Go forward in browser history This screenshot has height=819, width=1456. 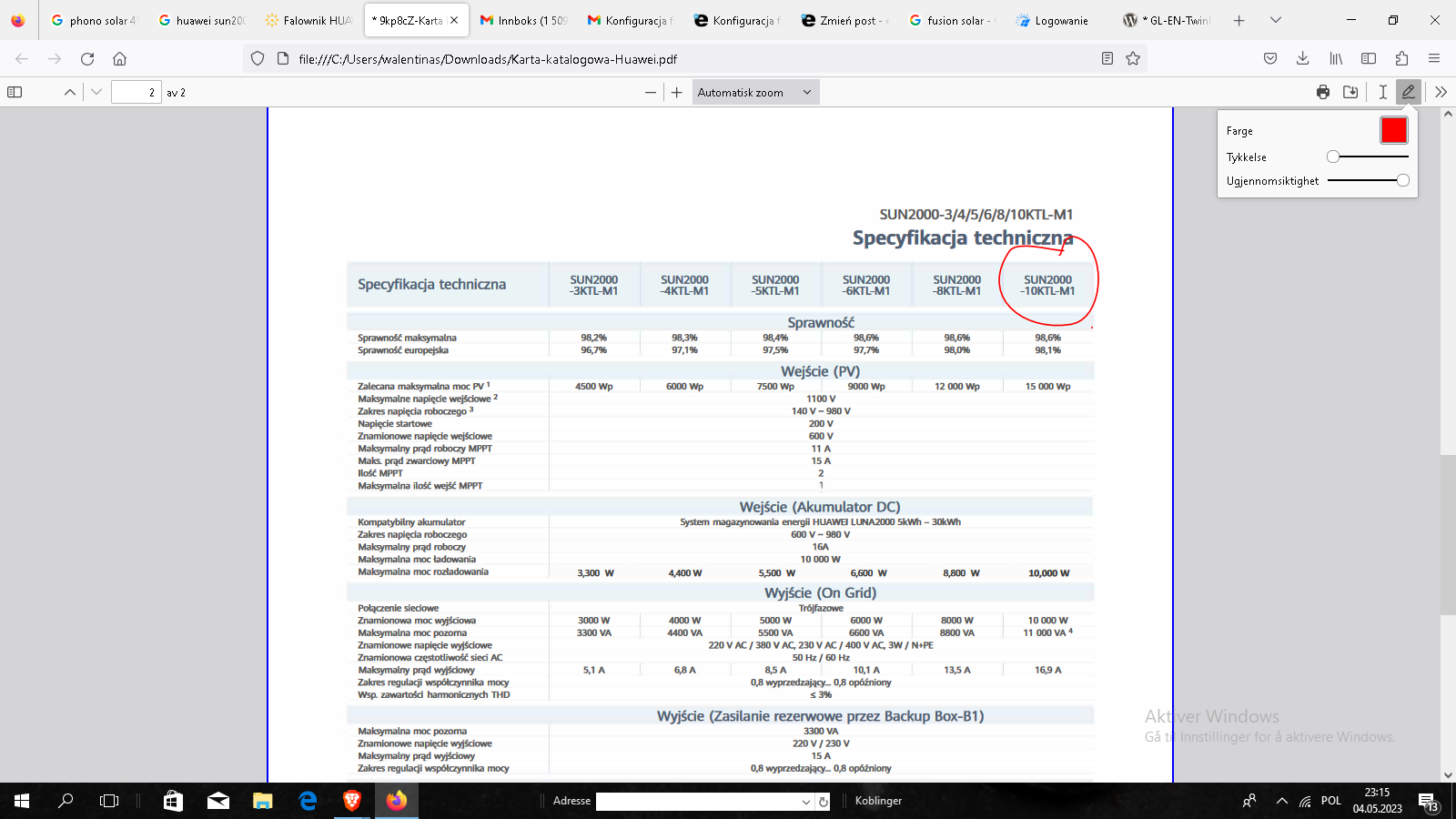click(55, 58)
